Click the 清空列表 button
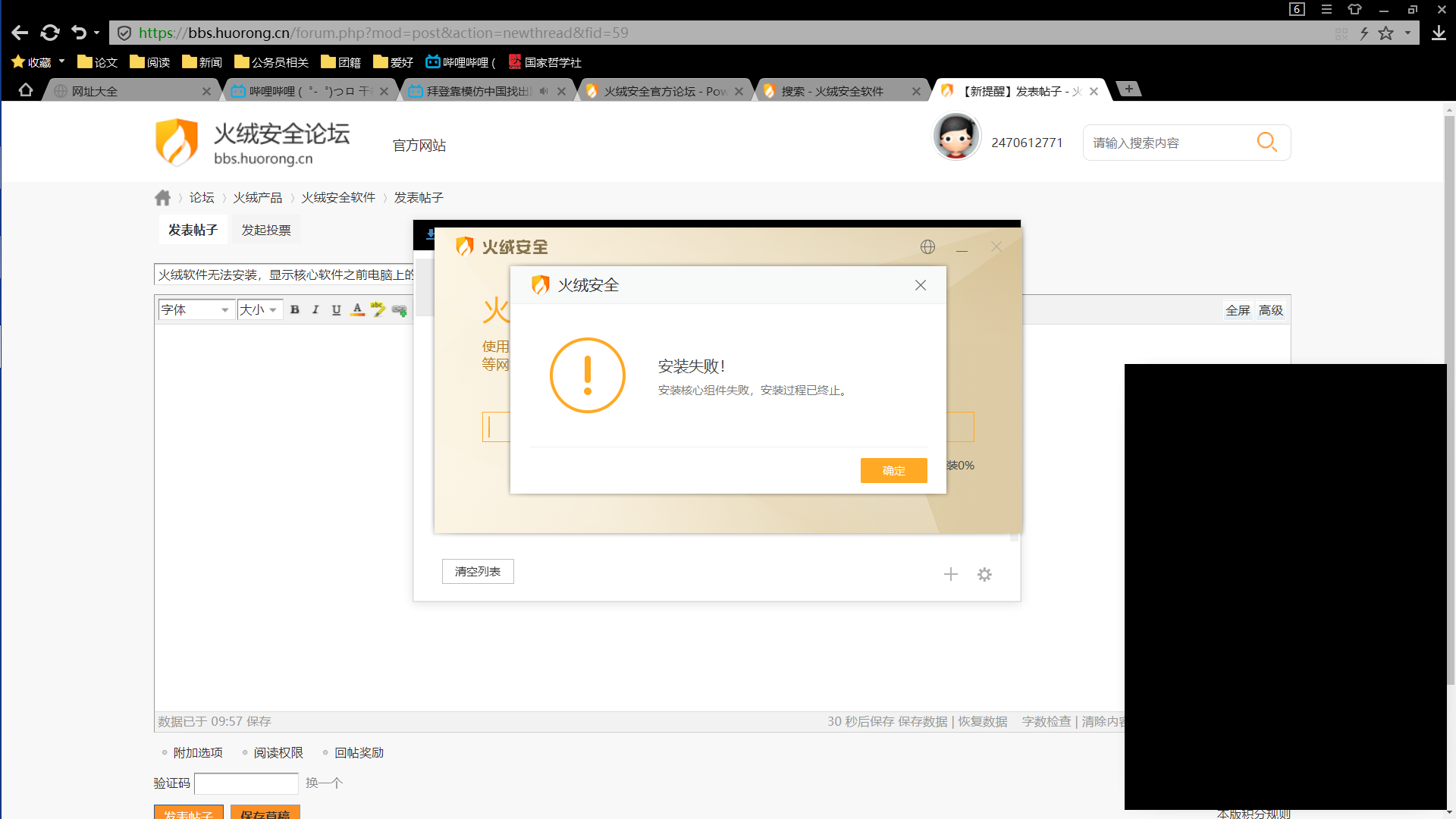This screenshot has height=819, width=1456. [x=478, y=571]
